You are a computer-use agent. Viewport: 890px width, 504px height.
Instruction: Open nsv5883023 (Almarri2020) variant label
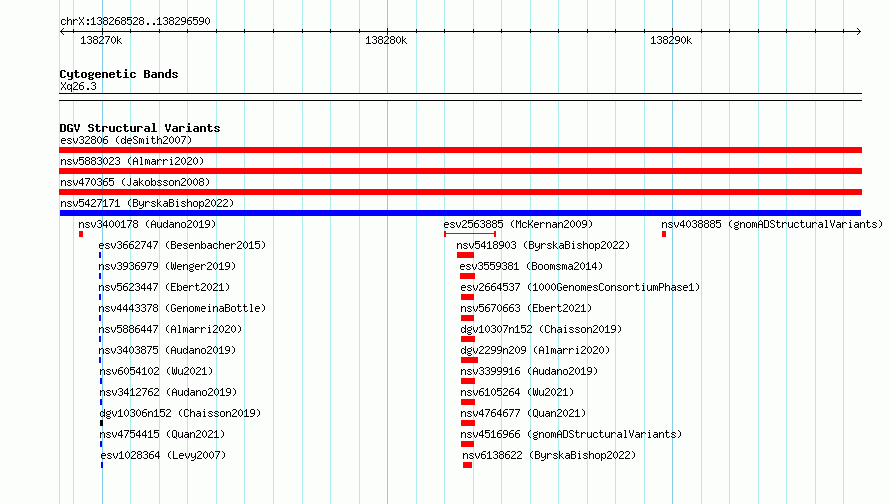point(132,161)
